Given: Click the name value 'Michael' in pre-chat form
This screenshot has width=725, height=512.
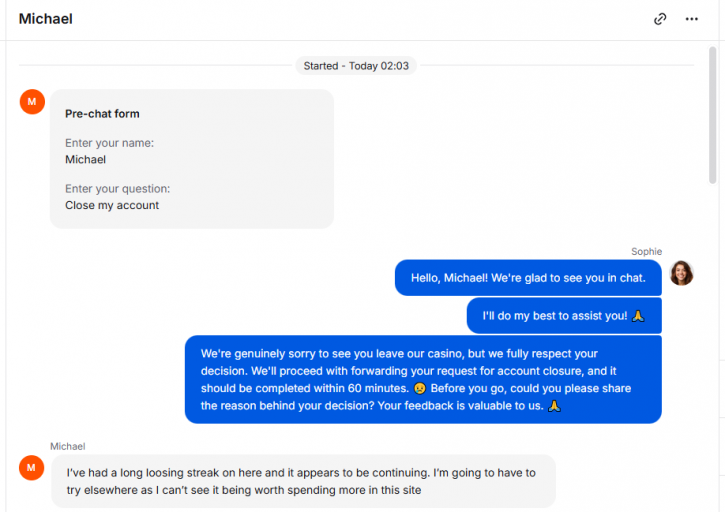Looking at the screenshot, I should point(86,160).
